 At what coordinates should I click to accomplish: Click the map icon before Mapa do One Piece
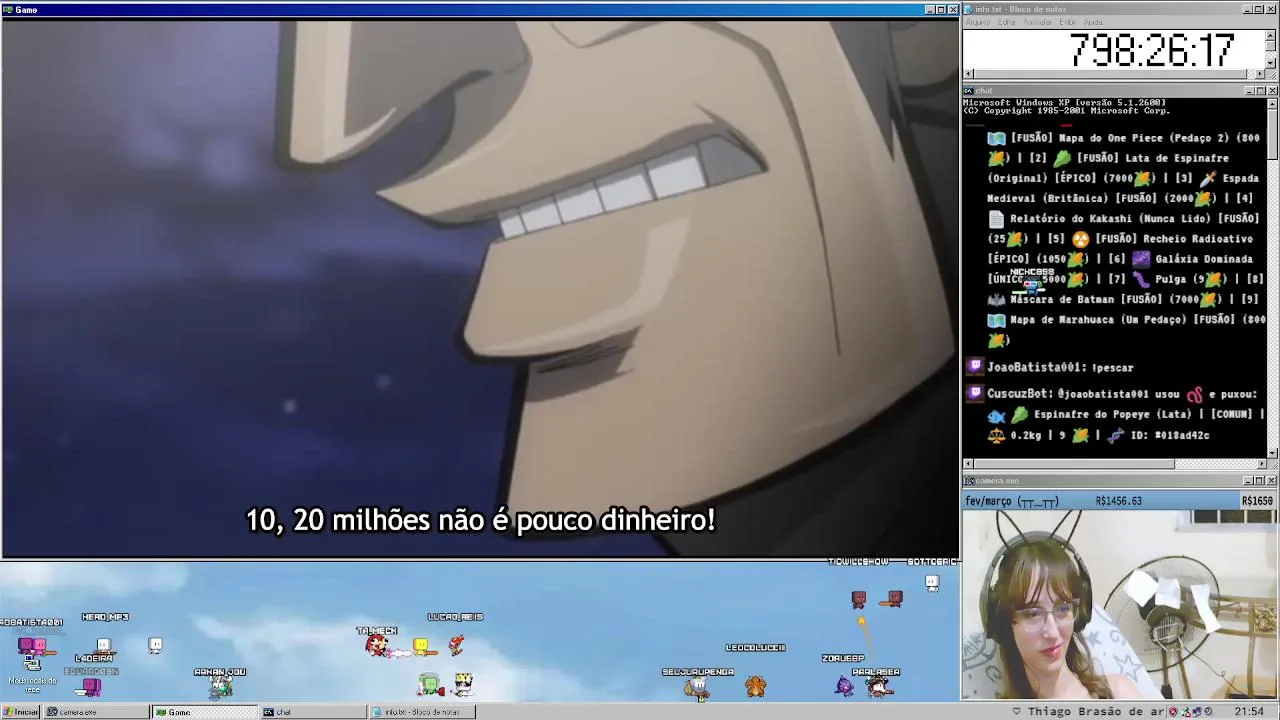coord(996,138)
